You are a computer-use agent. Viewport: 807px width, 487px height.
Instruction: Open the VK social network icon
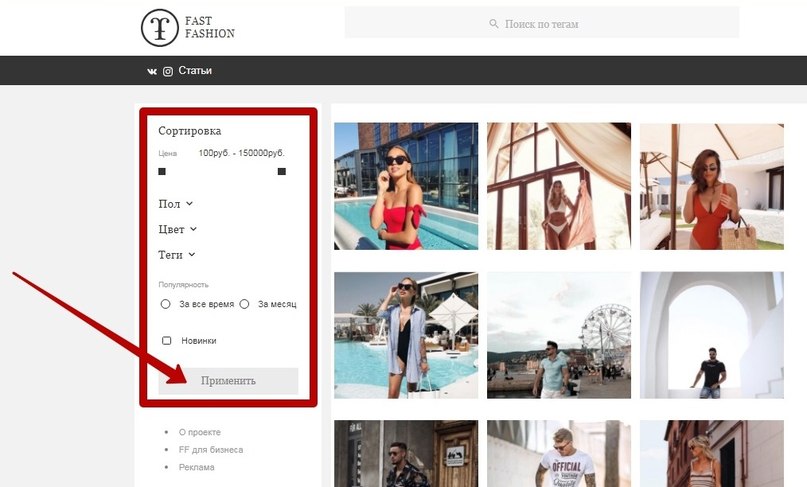tap(152, 71)
